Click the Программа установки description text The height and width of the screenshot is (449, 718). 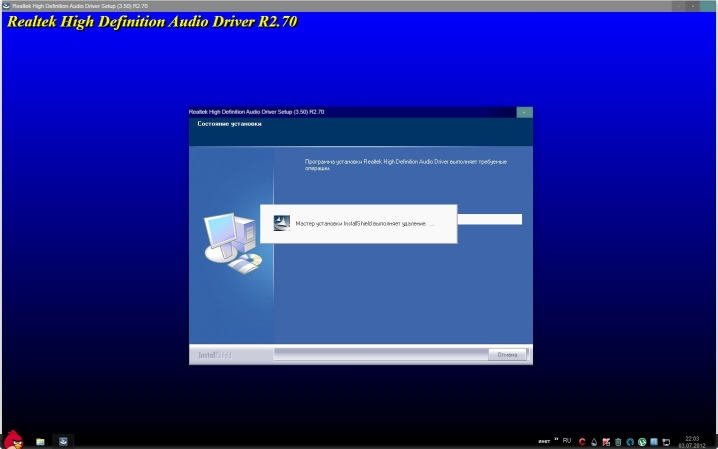click(x=406, y=165)
